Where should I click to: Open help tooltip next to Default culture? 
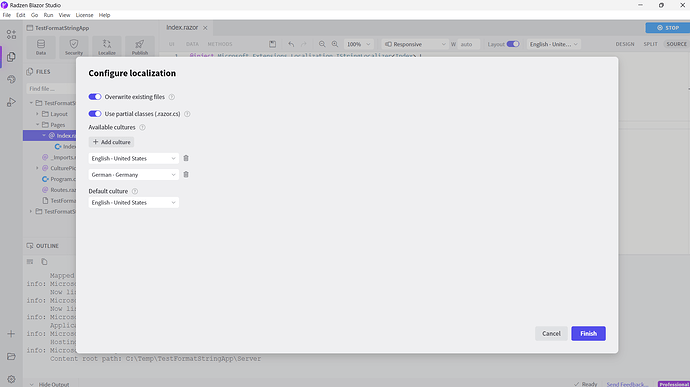135,191
